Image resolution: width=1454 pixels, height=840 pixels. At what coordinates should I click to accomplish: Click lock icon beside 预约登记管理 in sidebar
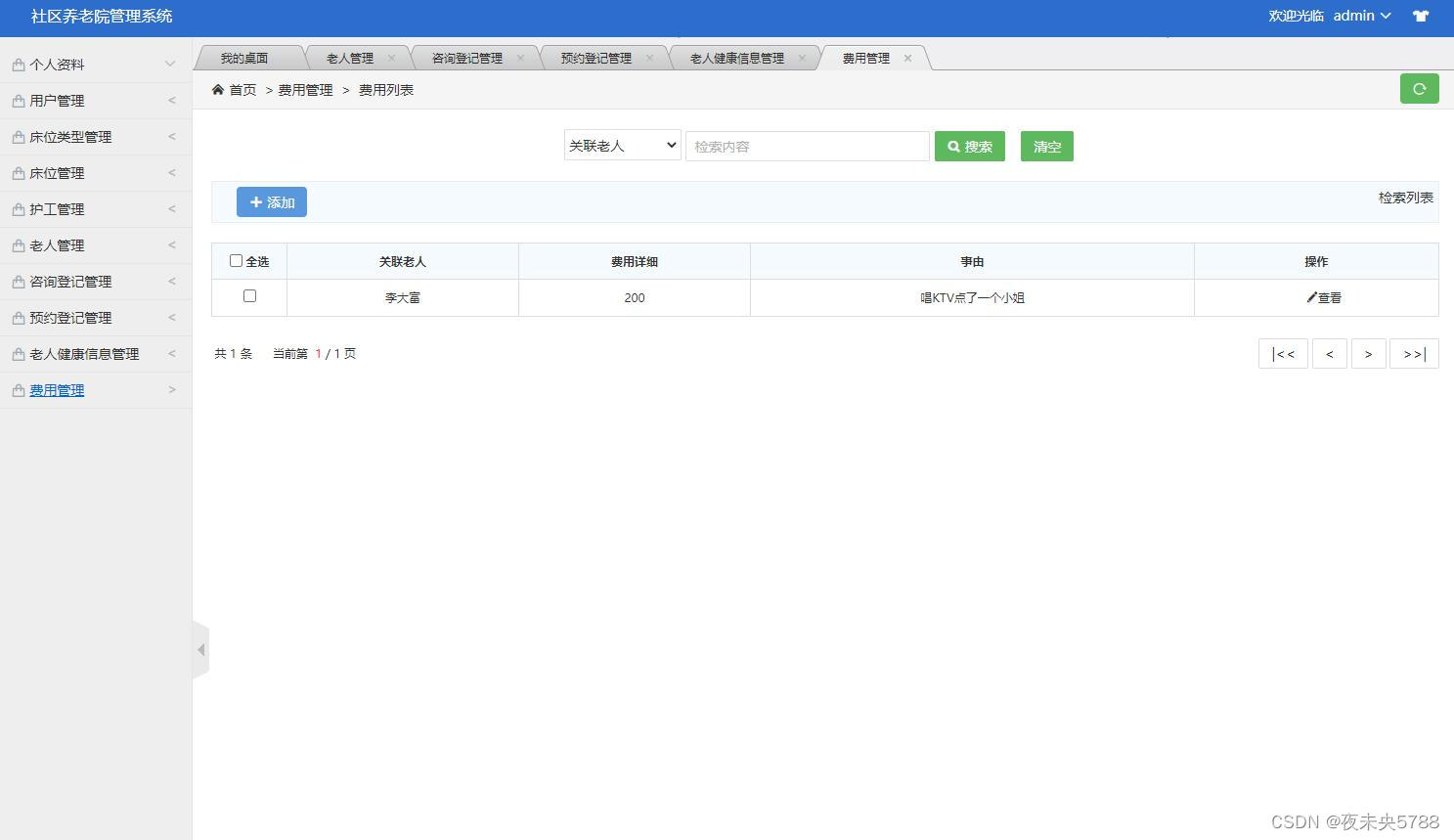coord(19,318)
